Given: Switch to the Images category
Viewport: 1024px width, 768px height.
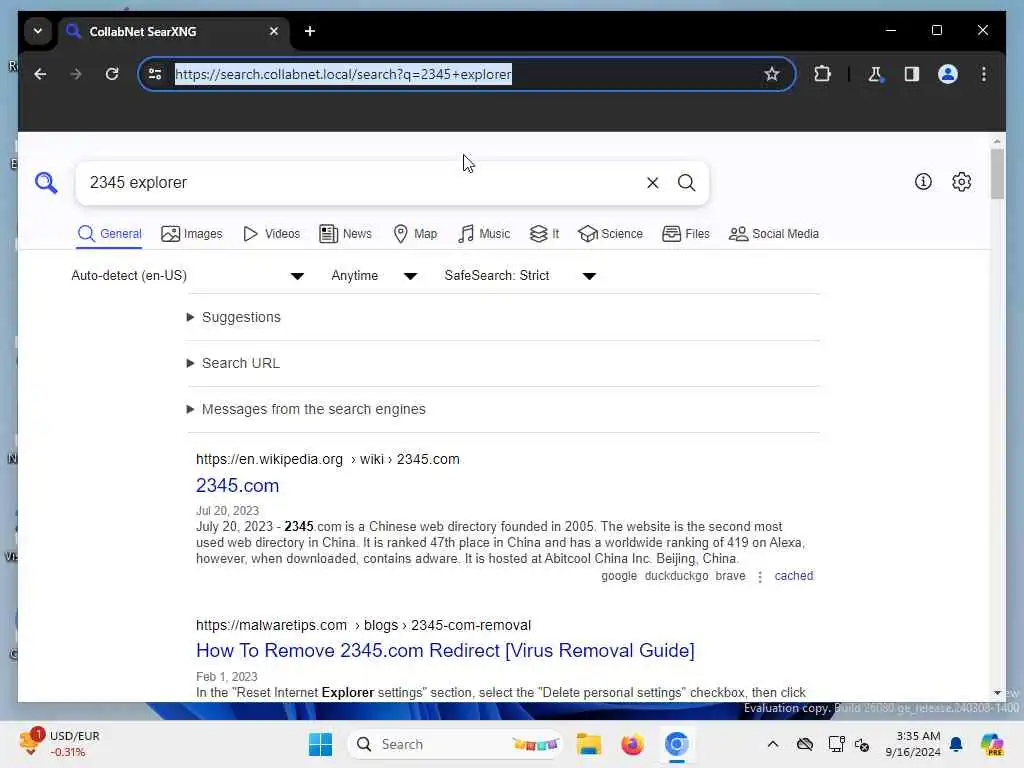Looking at the screenshot, I should pos(192,234).
